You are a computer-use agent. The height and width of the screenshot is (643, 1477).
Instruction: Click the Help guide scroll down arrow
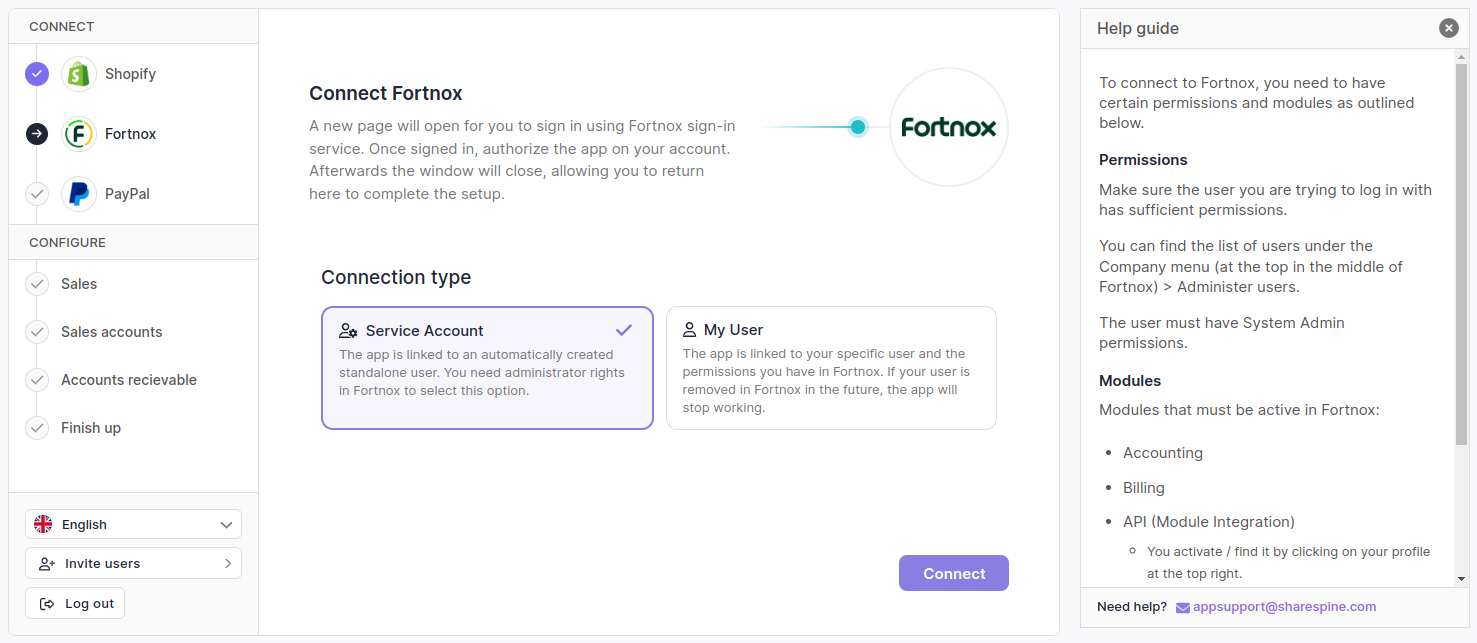(1462, 578)
